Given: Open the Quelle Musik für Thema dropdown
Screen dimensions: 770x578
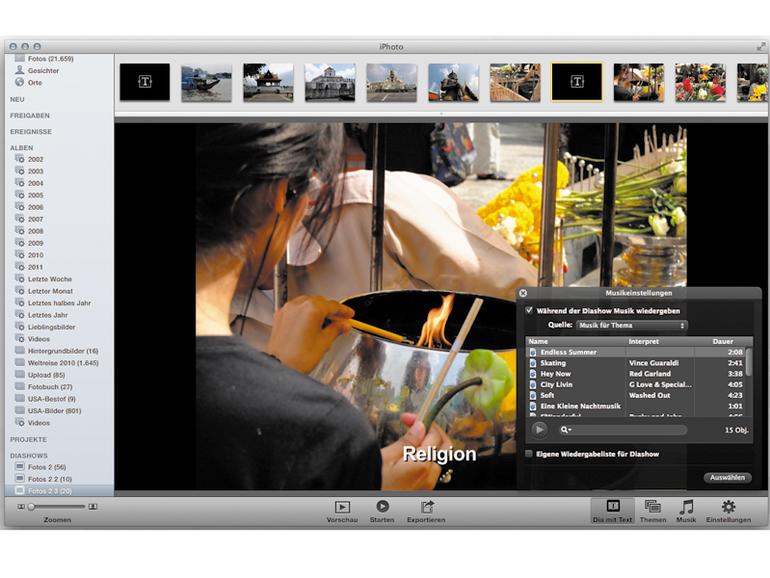Looking at the screenshot, I should click(632, 325).
